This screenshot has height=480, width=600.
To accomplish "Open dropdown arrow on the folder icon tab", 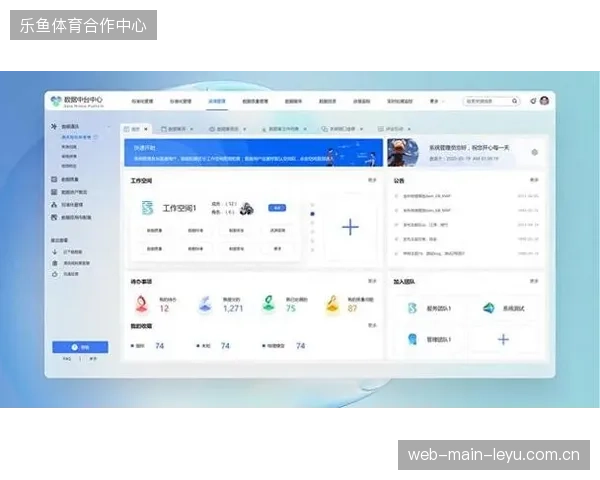I will [x=191, y=129].
